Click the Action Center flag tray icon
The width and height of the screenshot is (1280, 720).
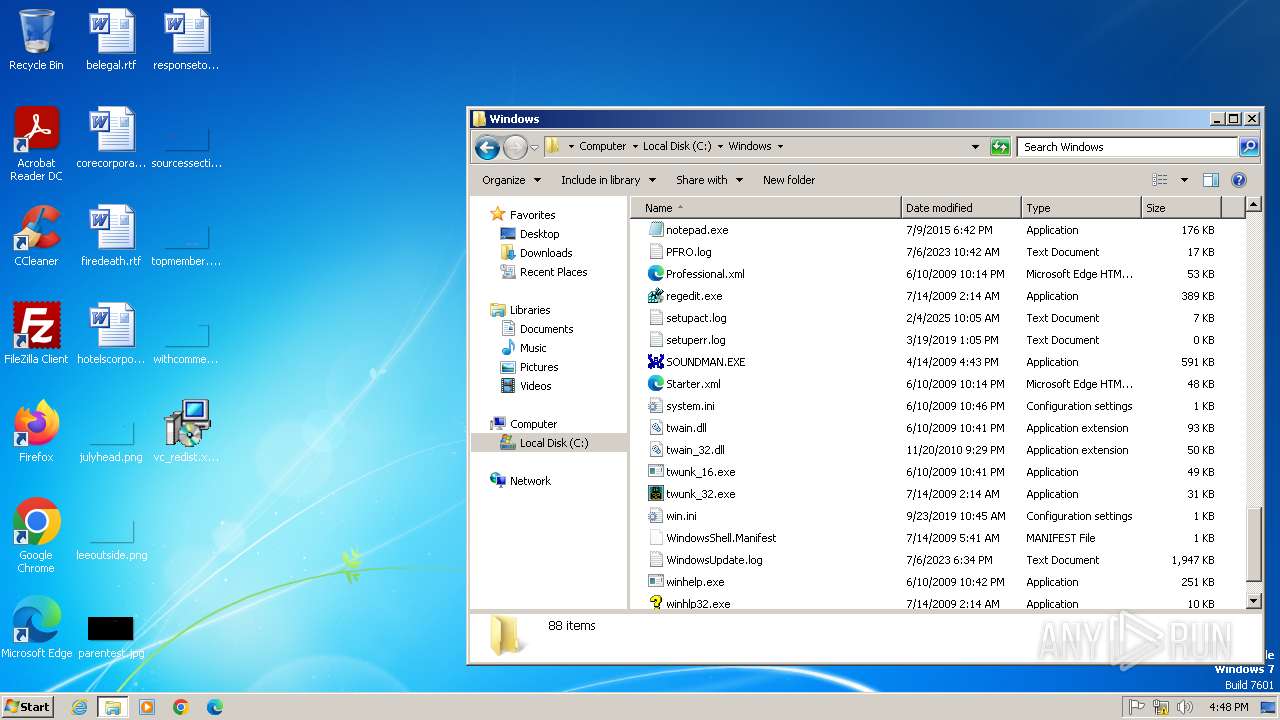[1136, 707]
